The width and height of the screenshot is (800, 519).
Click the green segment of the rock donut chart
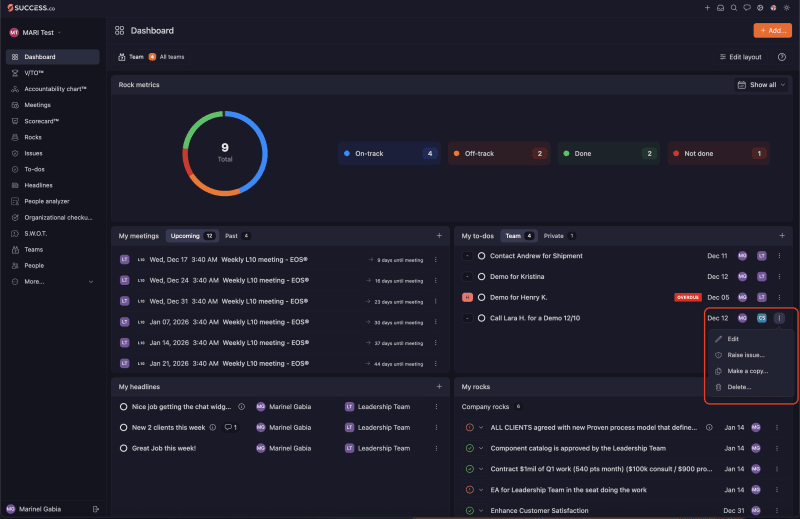[197, 125]
